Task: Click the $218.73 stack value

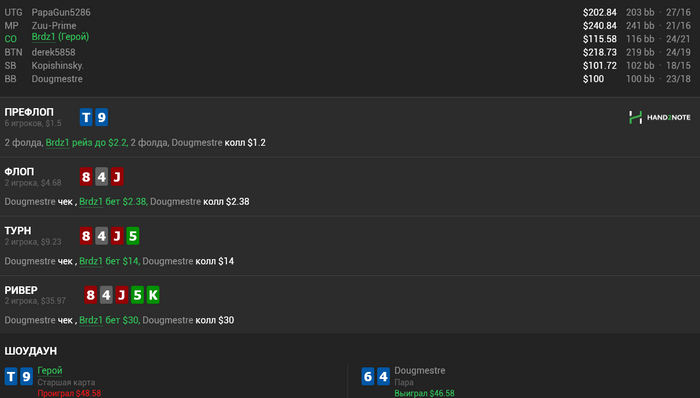Action: pos(600,52)
